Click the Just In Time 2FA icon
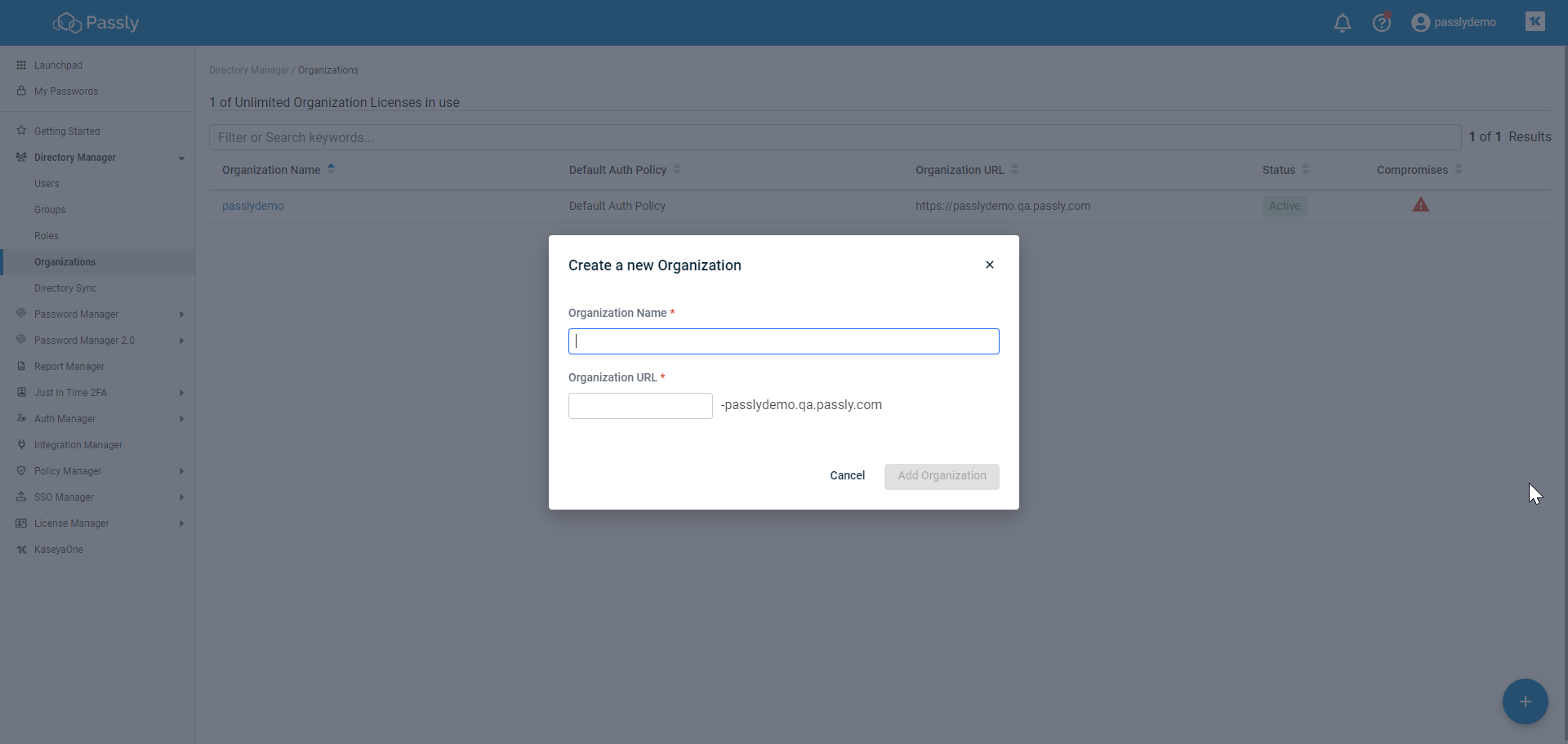The image size is (1568, 744). 21,392
